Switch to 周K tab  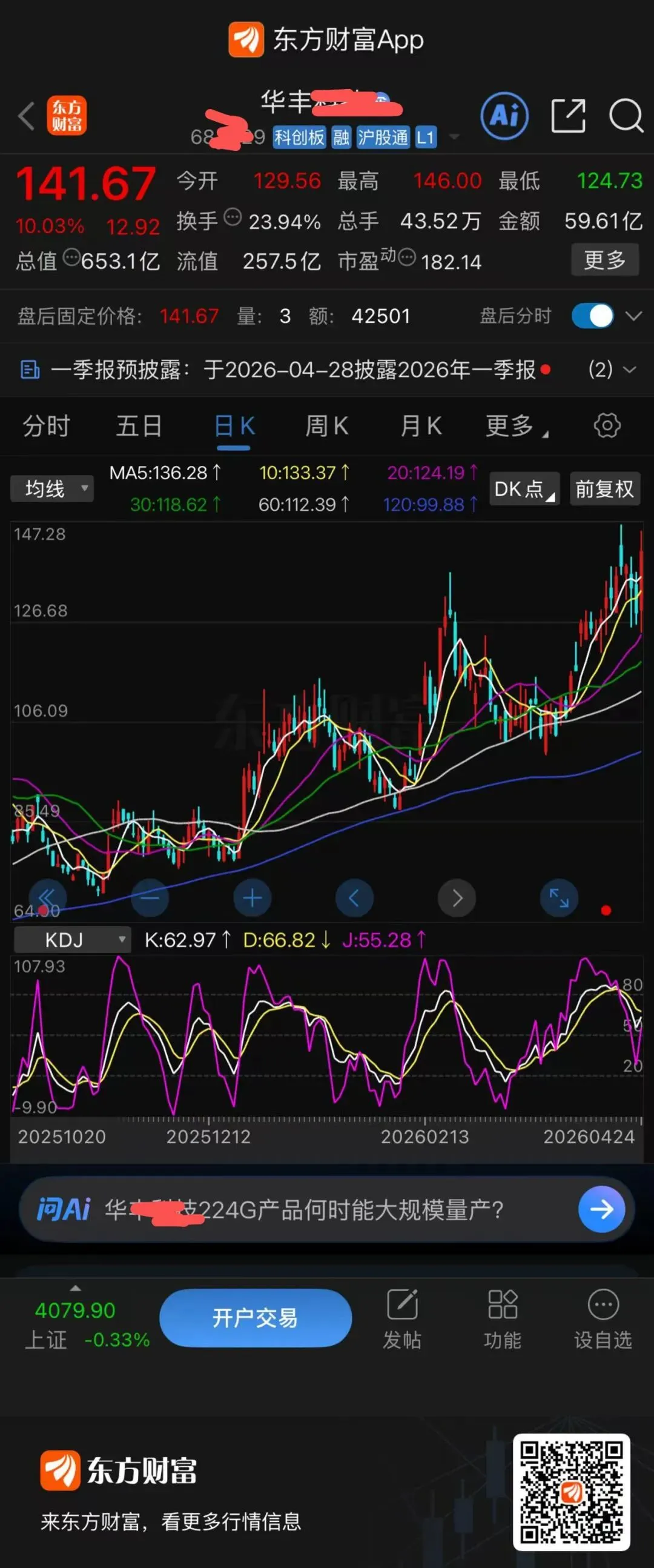click(326, 425)
